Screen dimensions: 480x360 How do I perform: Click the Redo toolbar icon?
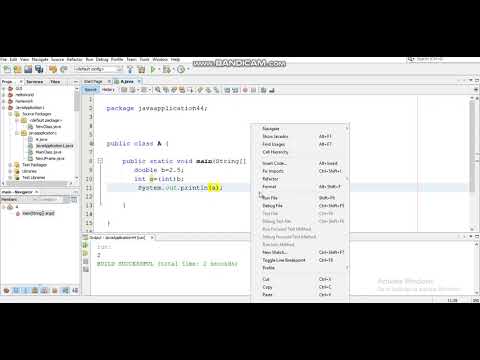[x=64, y=69]
